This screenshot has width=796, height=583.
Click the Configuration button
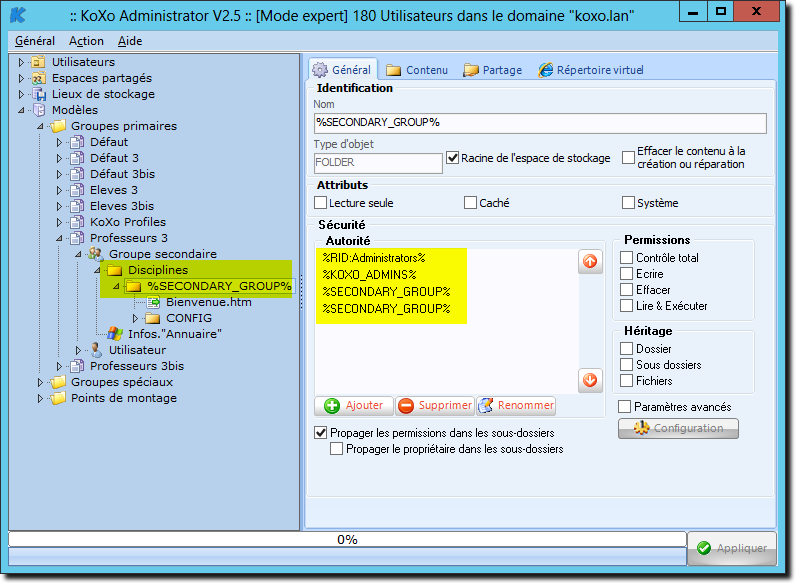pyautogui.click(x=678, y=429)
